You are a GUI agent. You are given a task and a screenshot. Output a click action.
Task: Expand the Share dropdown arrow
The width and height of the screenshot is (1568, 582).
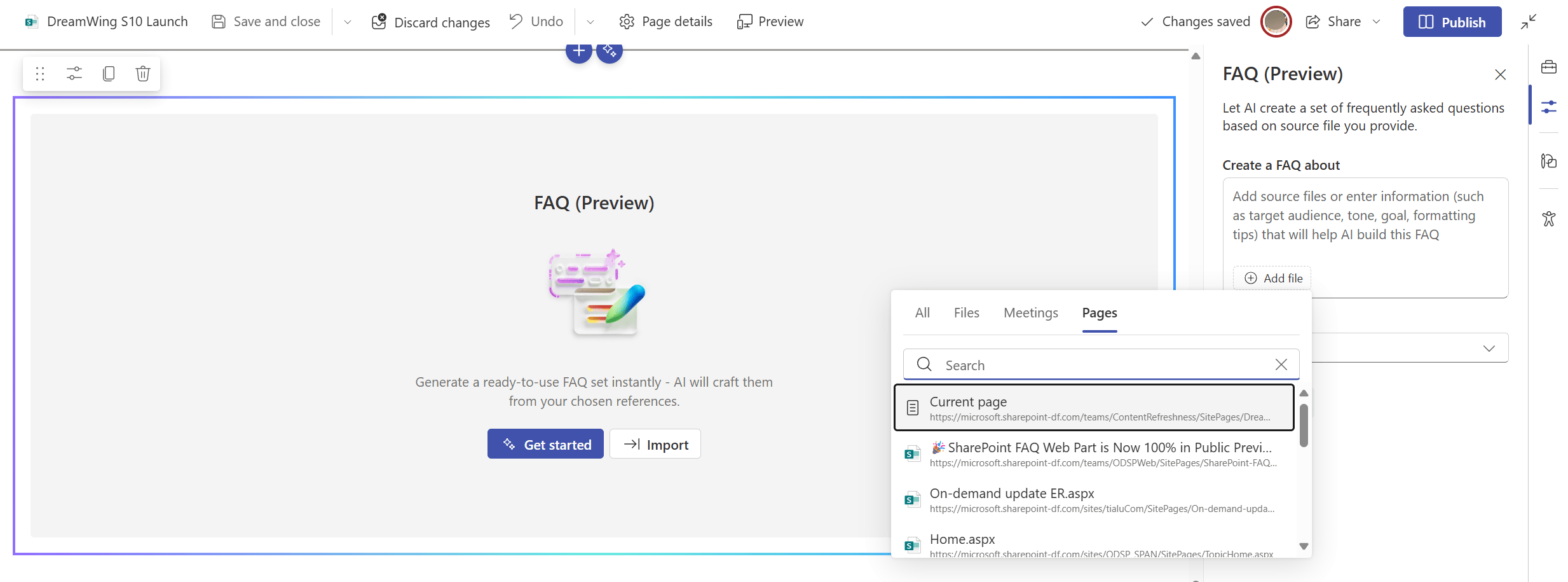pyautogui.click(x=1377, y=21)
